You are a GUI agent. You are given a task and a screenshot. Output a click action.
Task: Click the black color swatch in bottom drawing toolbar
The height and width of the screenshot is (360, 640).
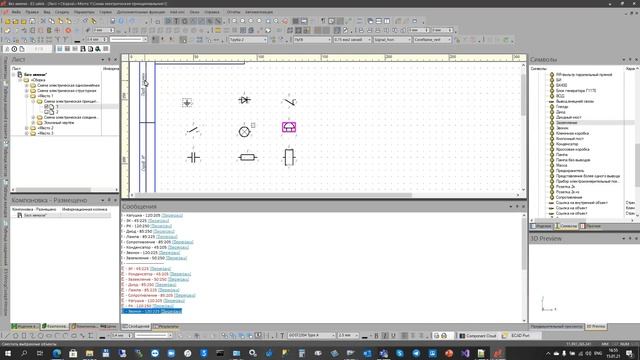[102, 336]
